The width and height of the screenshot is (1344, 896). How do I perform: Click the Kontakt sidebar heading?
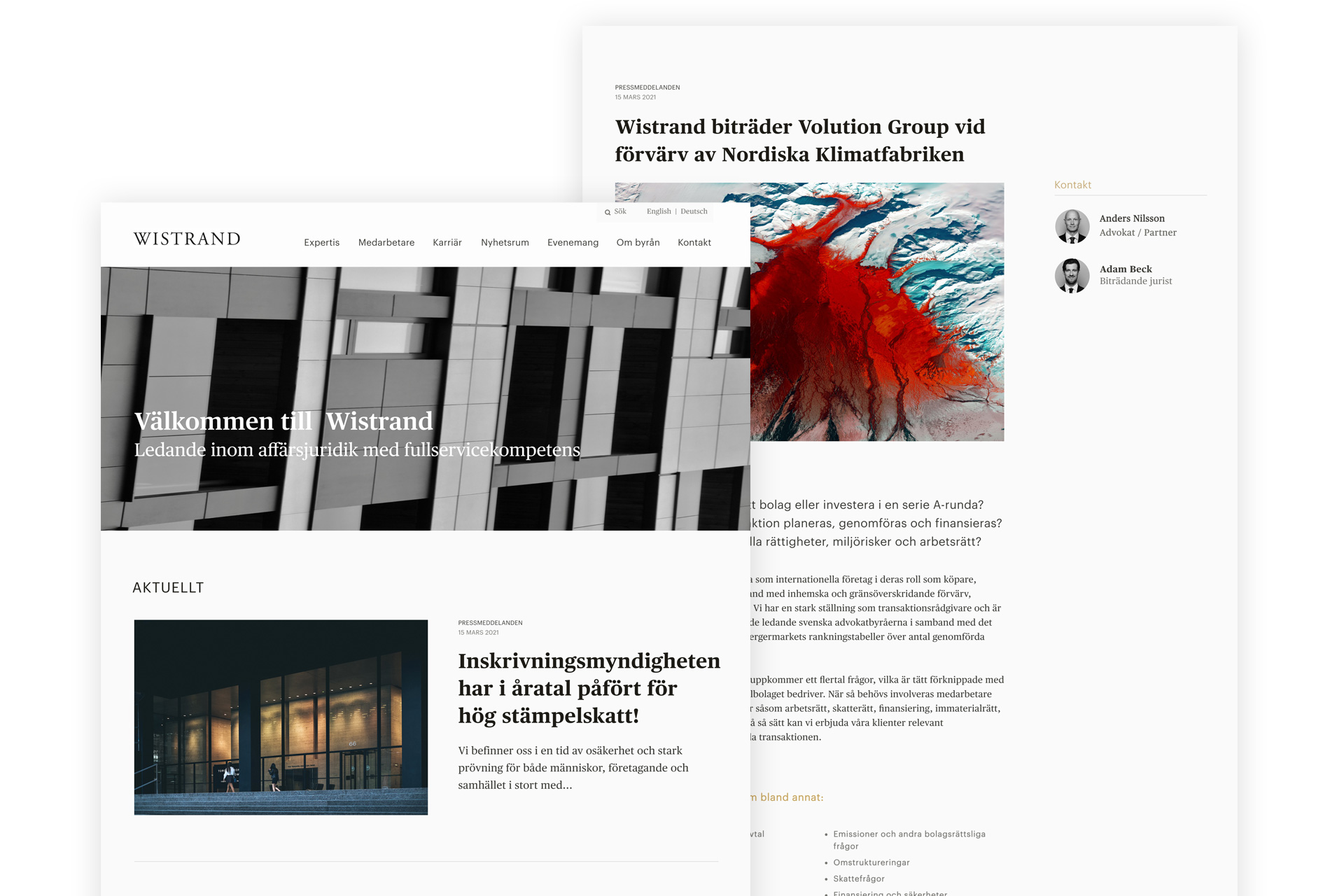pyautogui.click(x=1072, y=185)
